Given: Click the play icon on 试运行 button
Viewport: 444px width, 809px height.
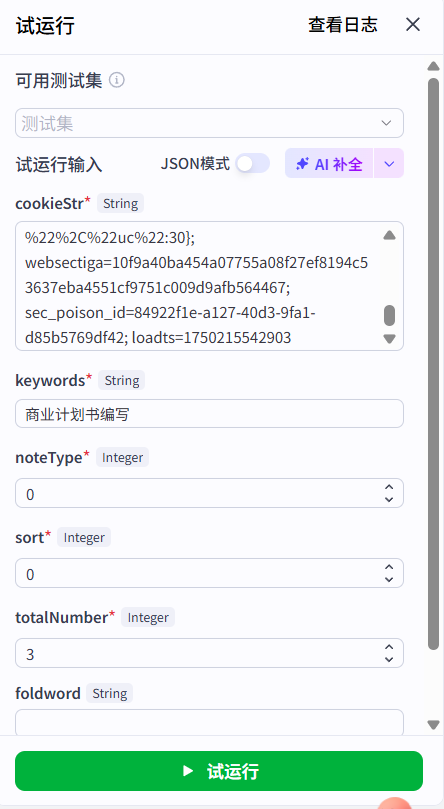Looking at the screenshot, I should (x=188, y=771).
